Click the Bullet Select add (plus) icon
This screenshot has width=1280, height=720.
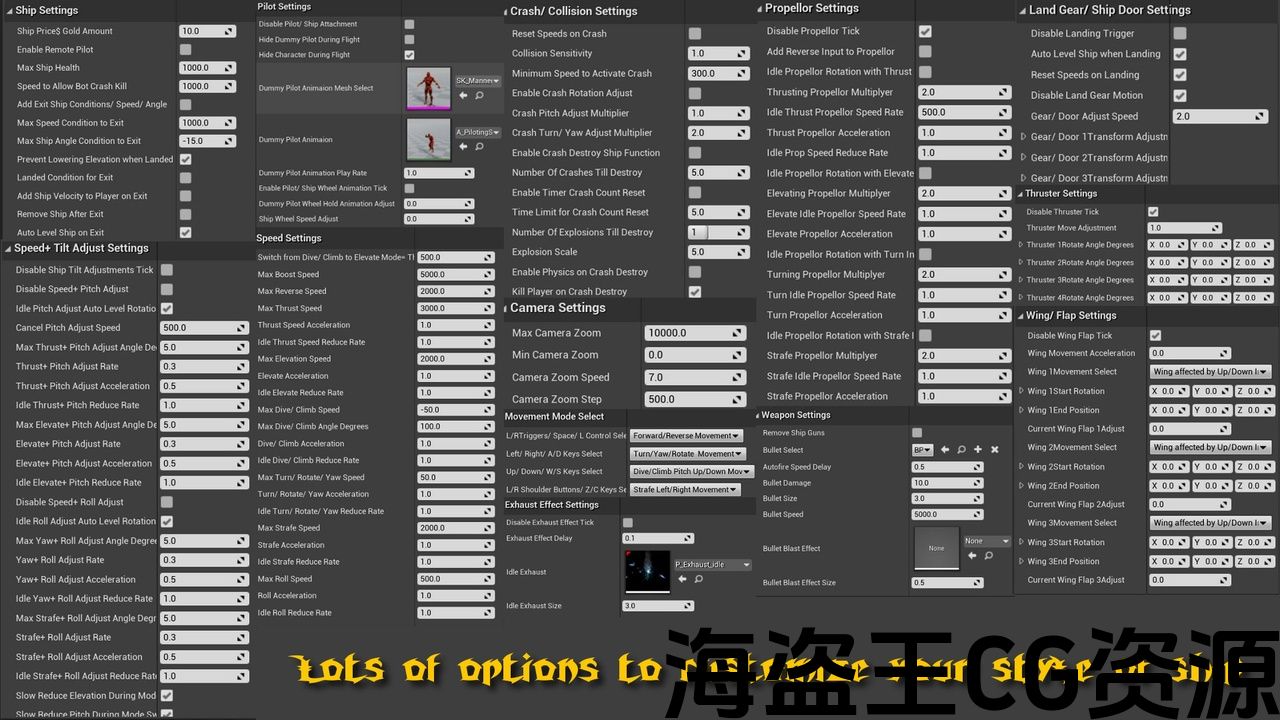(978, 450)
